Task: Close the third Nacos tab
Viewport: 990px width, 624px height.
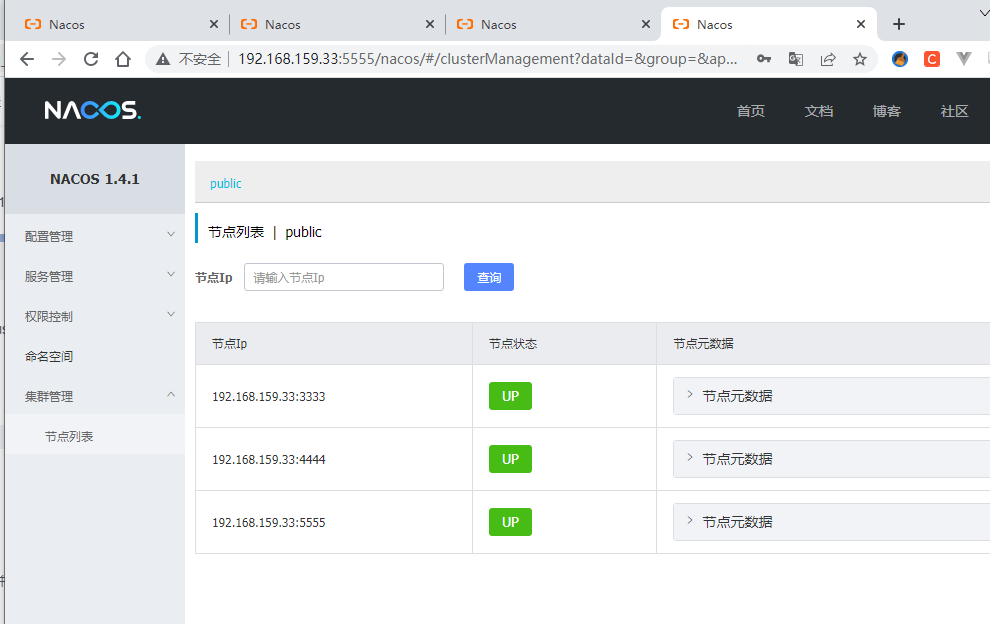Action: pos(645,24)
